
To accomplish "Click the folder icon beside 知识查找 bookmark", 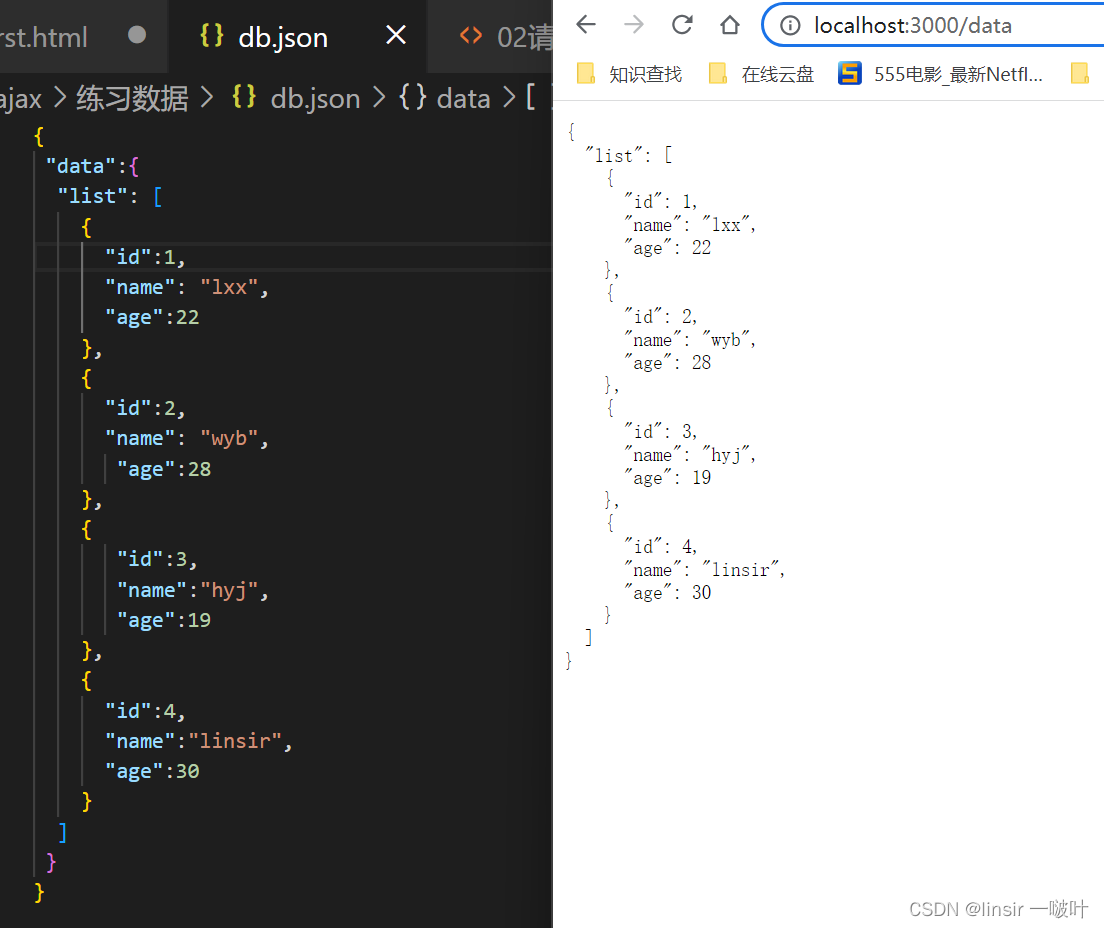I will coord(585,73).
